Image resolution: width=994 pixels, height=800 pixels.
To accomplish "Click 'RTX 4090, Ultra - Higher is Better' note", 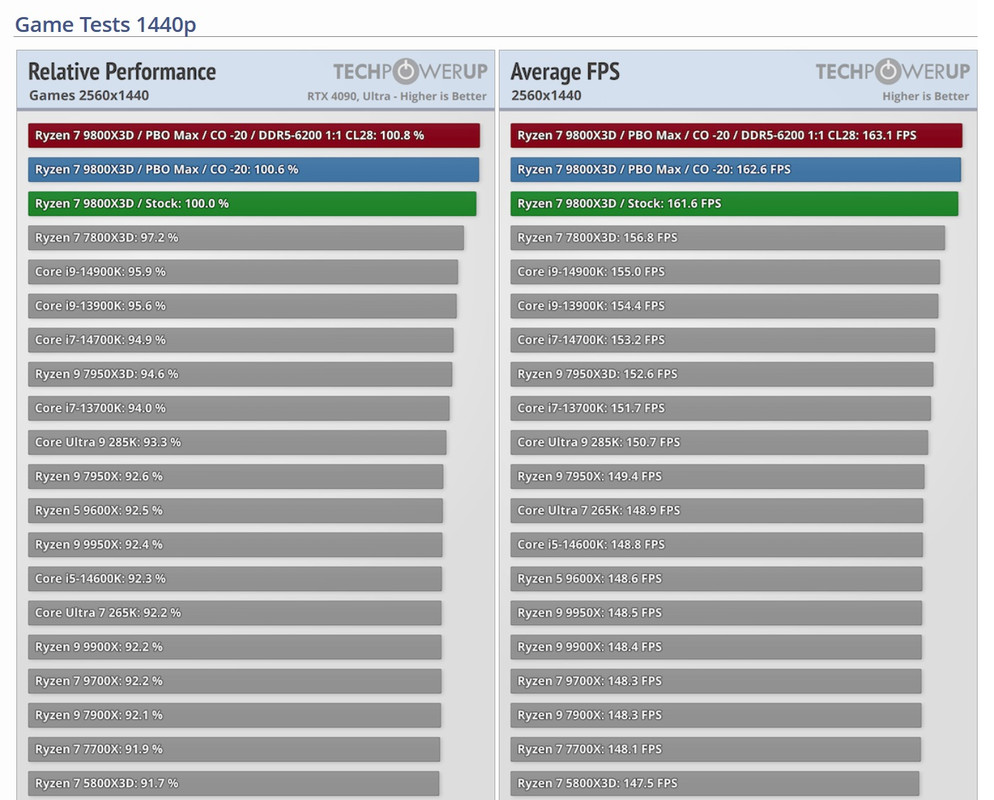I will [397, 96].
